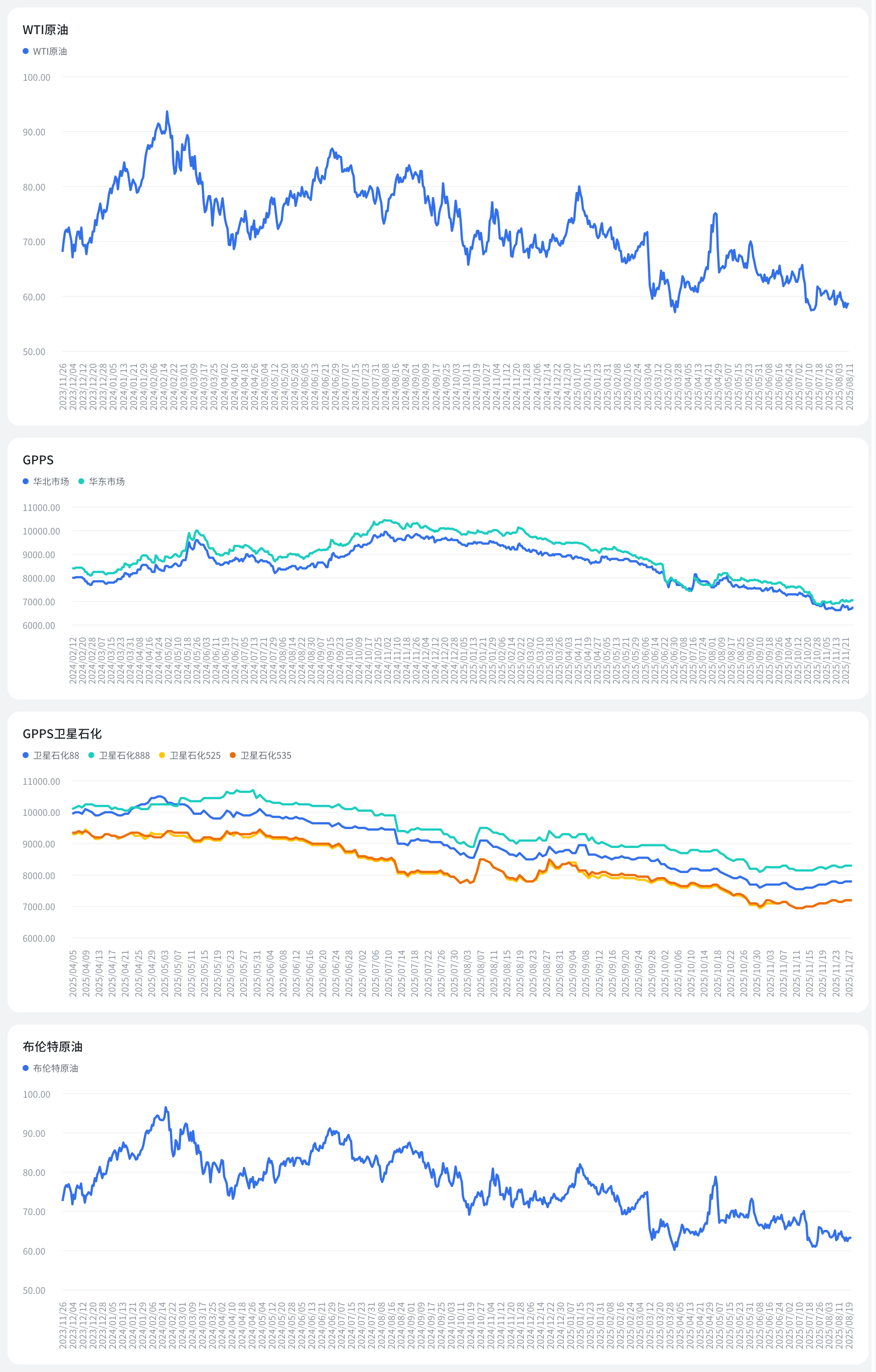The height and width of the screenshot is (1372, 876).
Task: Click the 卫星石化535 legend label
Action: click(x=265, y=756)
